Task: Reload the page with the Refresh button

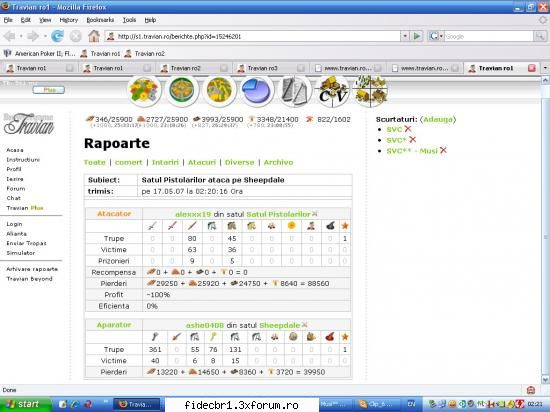Action: pos(57,36)
